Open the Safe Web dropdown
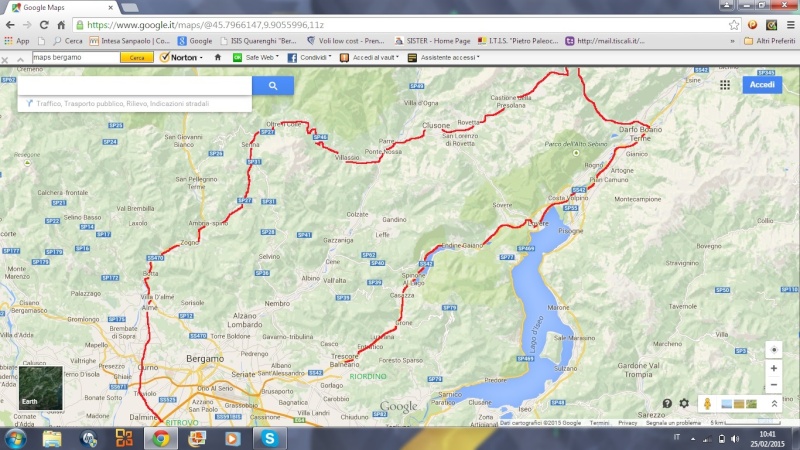800x450 pixels. click(256, 58)
